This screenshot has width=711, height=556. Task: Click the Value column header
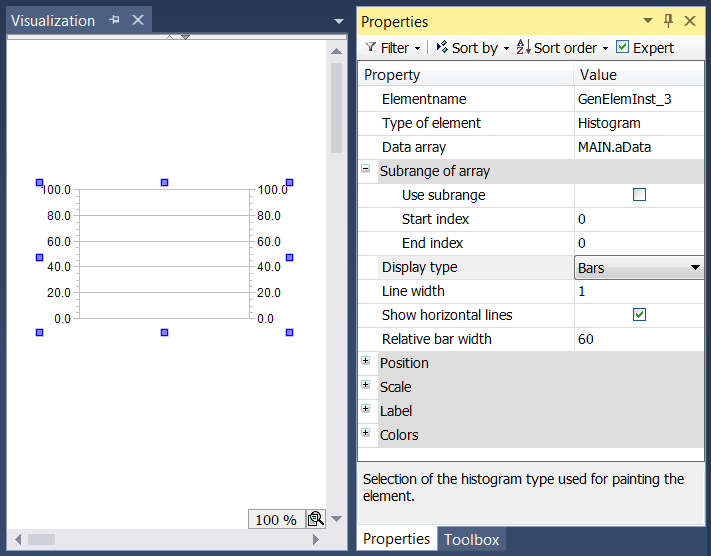[639, 74]
